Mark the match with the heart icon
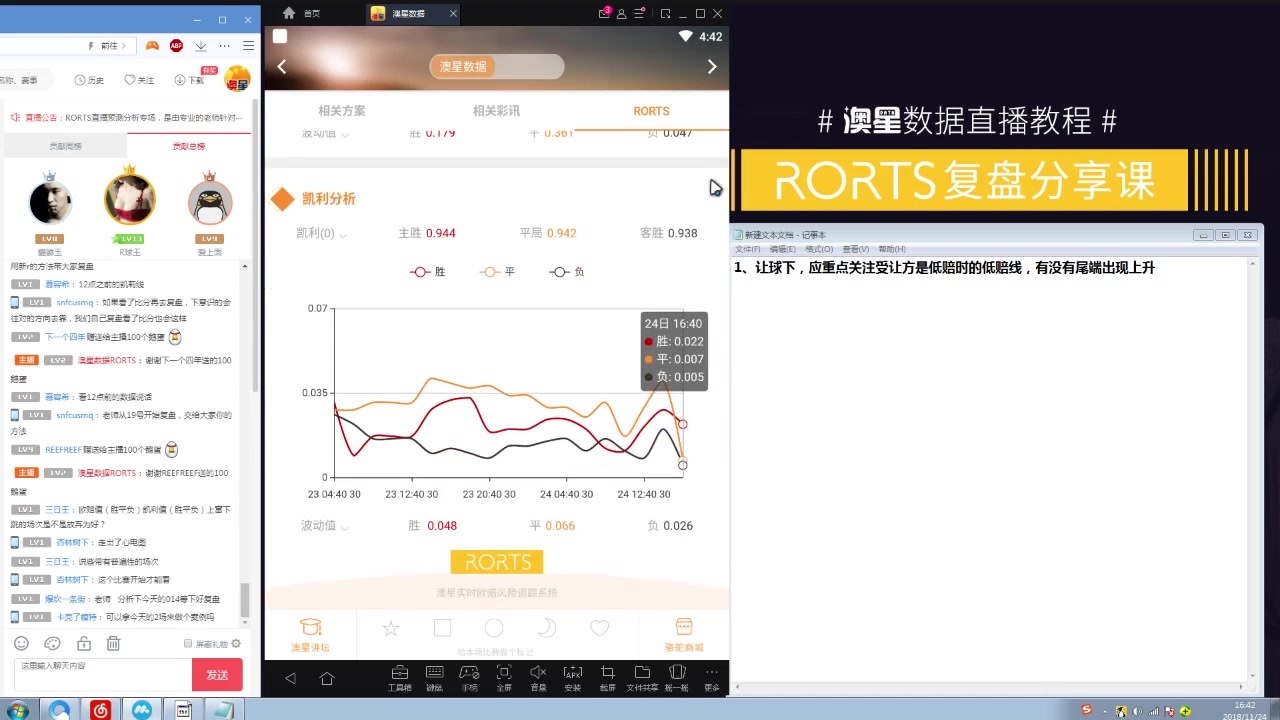The width and height of the screenshot is (1280, 720). tap(599, 628)
